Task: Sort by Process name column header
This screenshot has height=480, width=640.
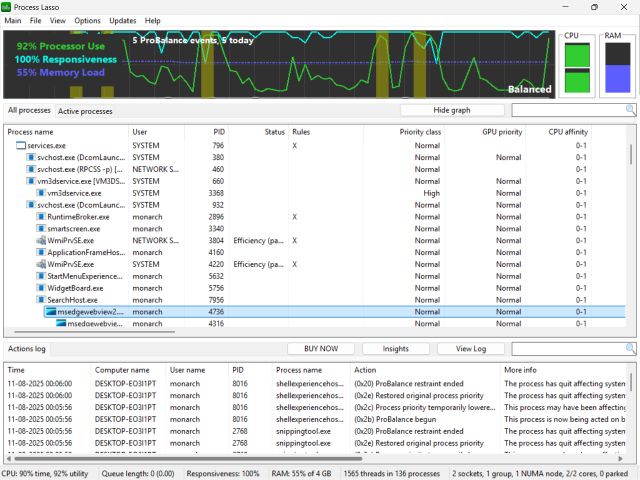Action: coord(66,132)
